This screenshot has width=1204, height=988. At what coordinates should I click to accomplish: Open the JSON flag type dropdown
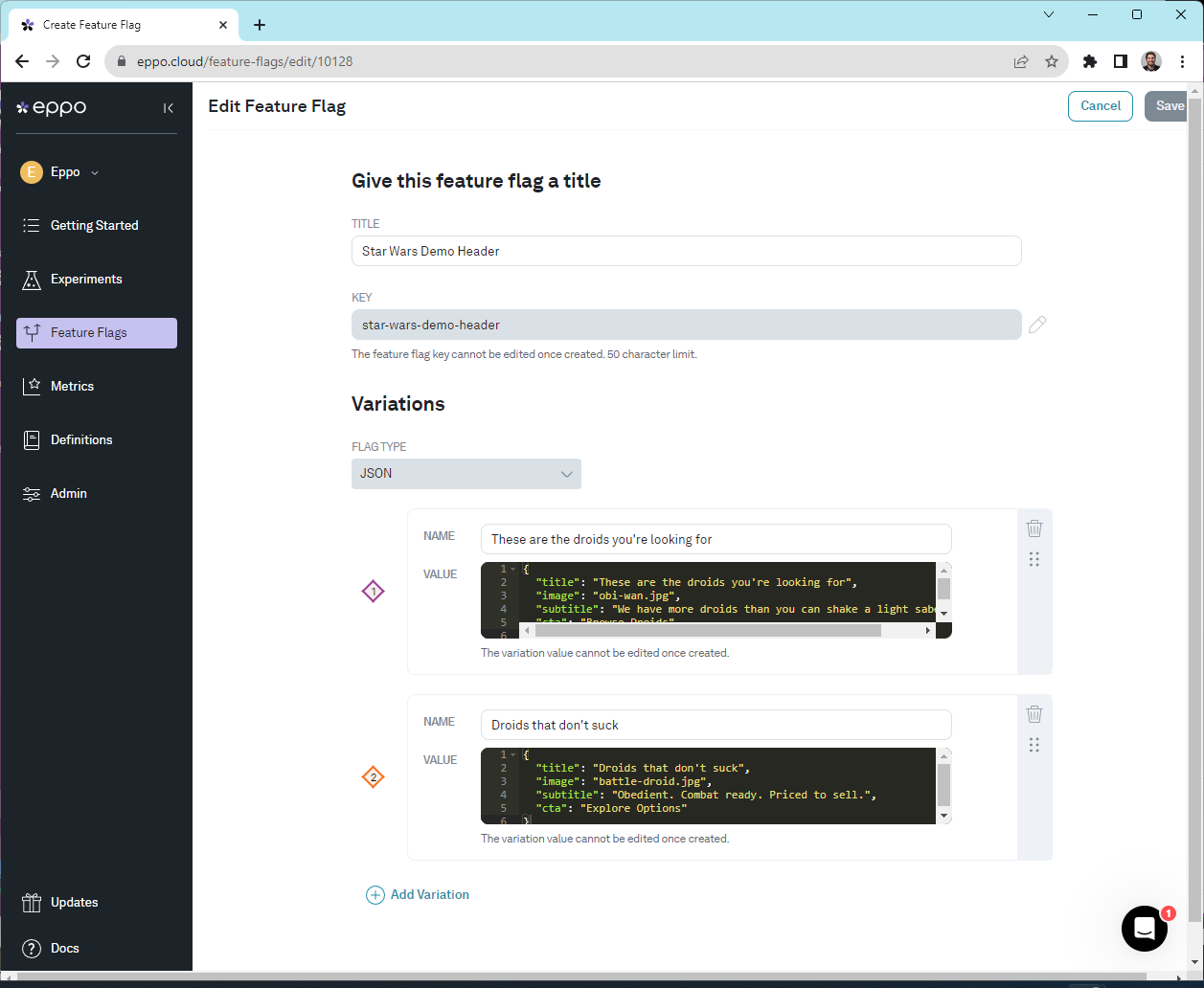click(466, 473)
